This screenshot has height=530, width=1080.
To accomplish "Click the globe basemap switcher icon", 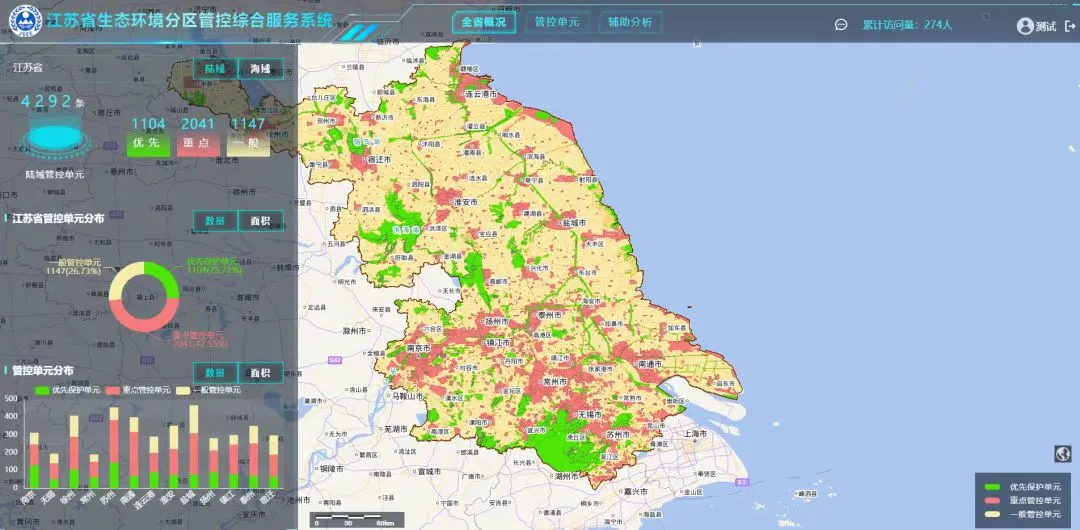I will (x=1062, y=454).
